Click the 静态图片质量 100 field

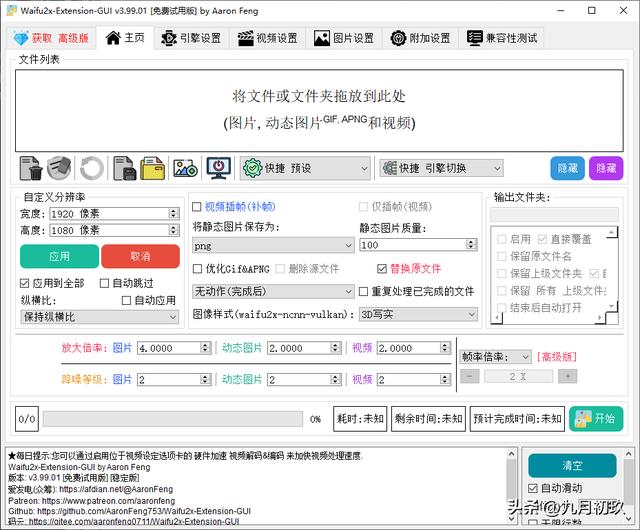pos(418,245)
